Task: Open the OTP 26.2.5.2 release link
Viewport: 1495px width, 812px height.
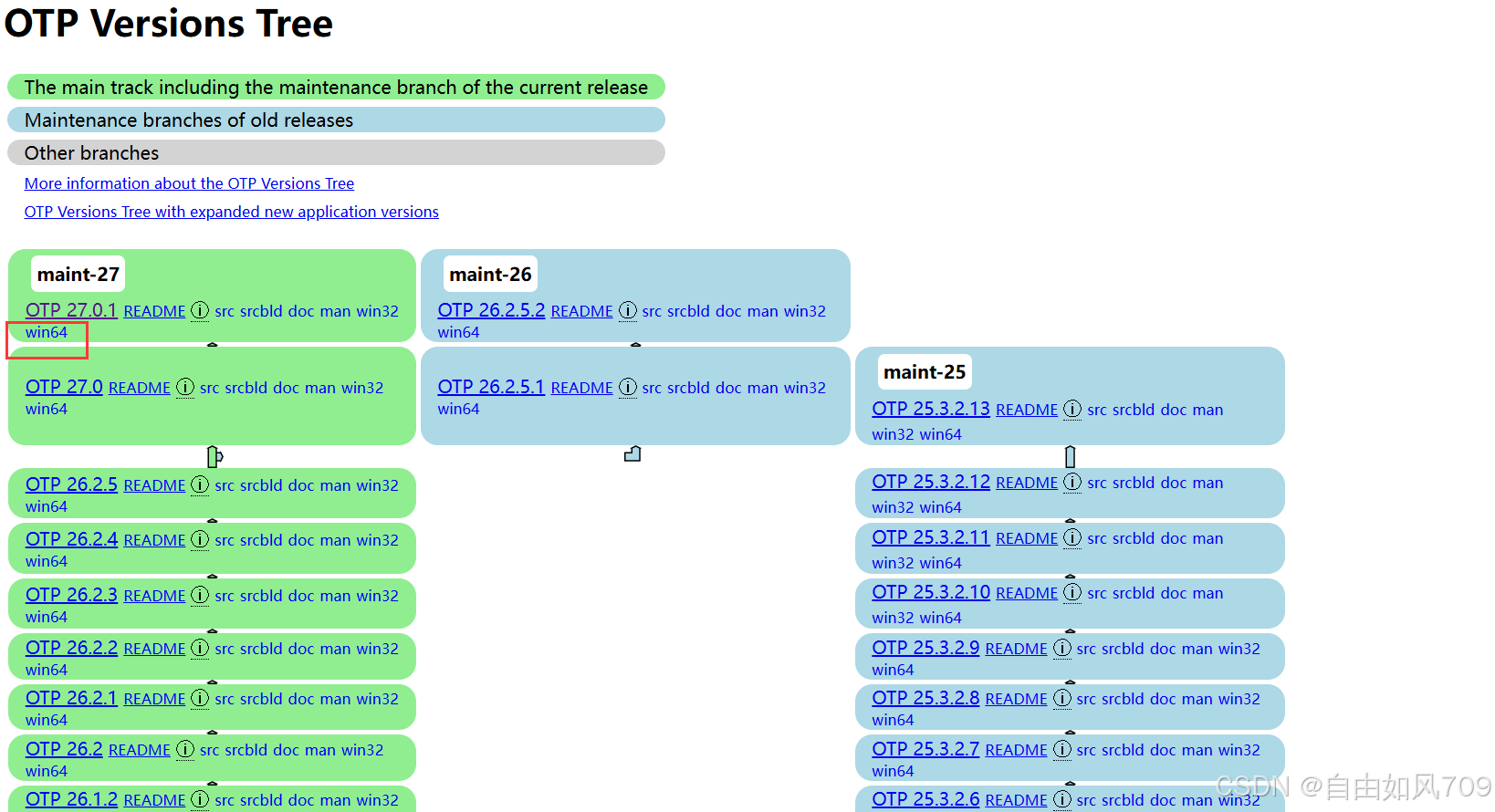Action: pos(491,310)
